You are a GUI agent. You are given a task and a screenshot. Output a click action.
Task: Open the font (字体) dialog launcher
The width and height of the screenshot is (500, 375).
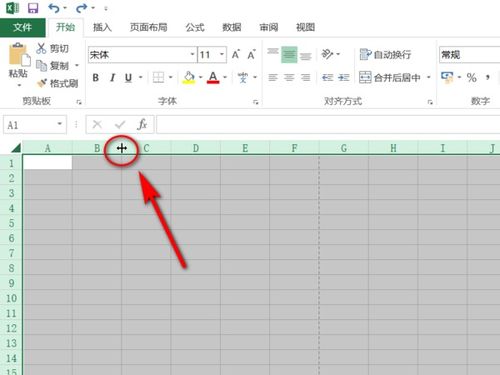click(256, 102)
